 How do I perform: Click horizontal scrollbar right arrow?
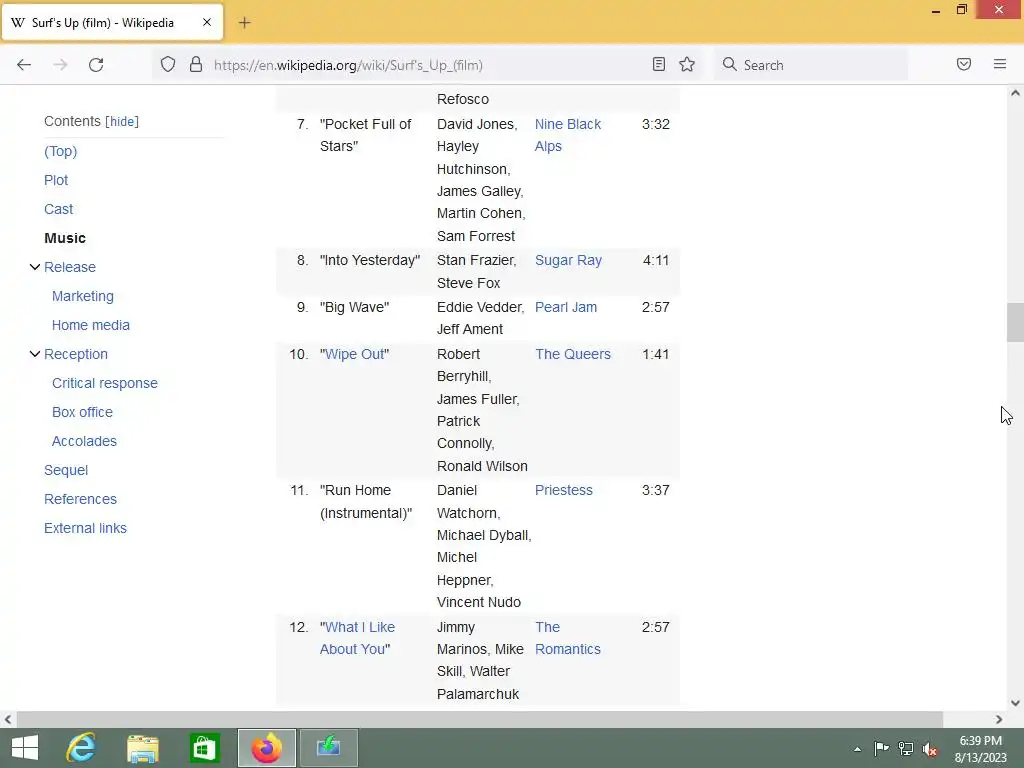pyautogui.click(x=999, y=720)
